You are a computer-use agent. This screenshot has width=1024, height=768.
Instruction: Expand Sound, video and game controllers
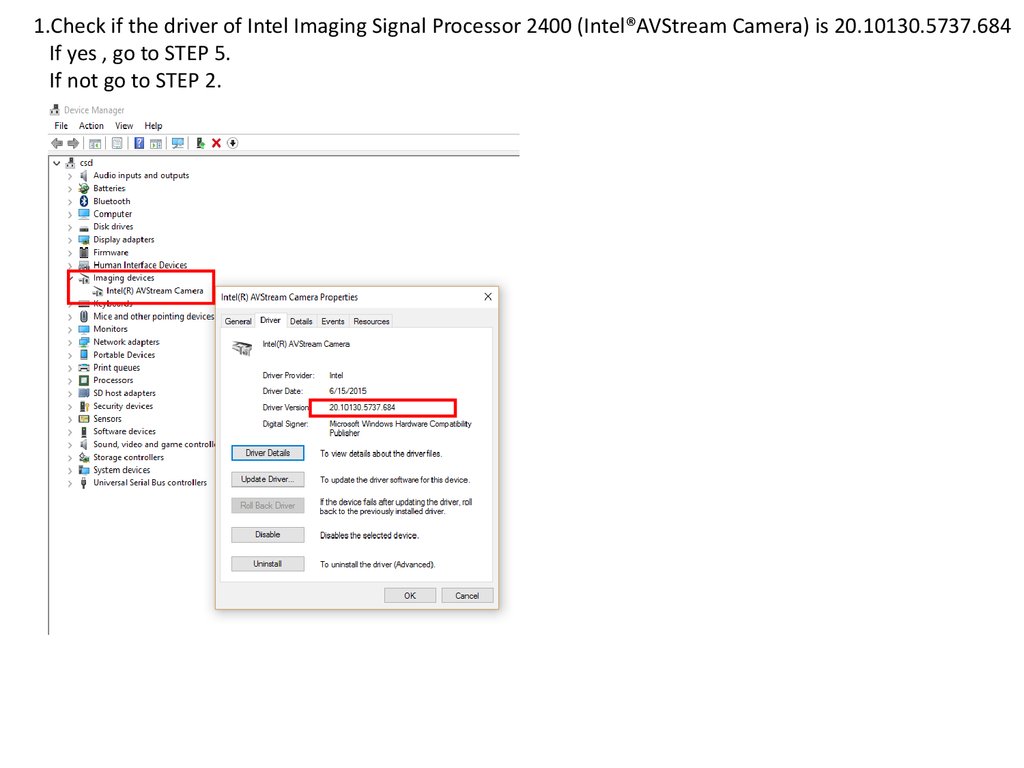(x=70, y=444)
